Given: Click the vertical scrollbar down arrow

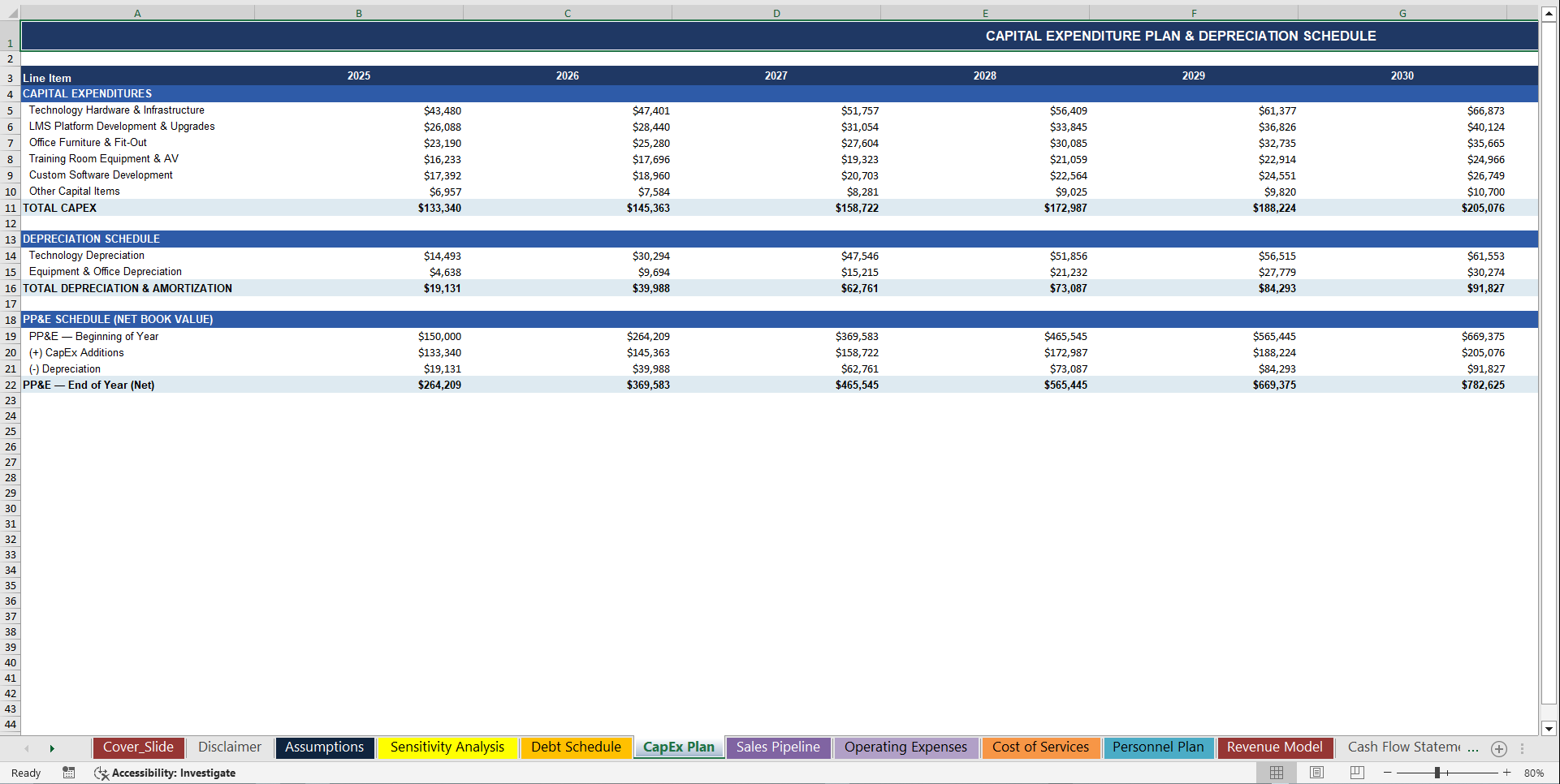Looking at the screenshot, I should pyautogui.click(x=1549, y=729).
